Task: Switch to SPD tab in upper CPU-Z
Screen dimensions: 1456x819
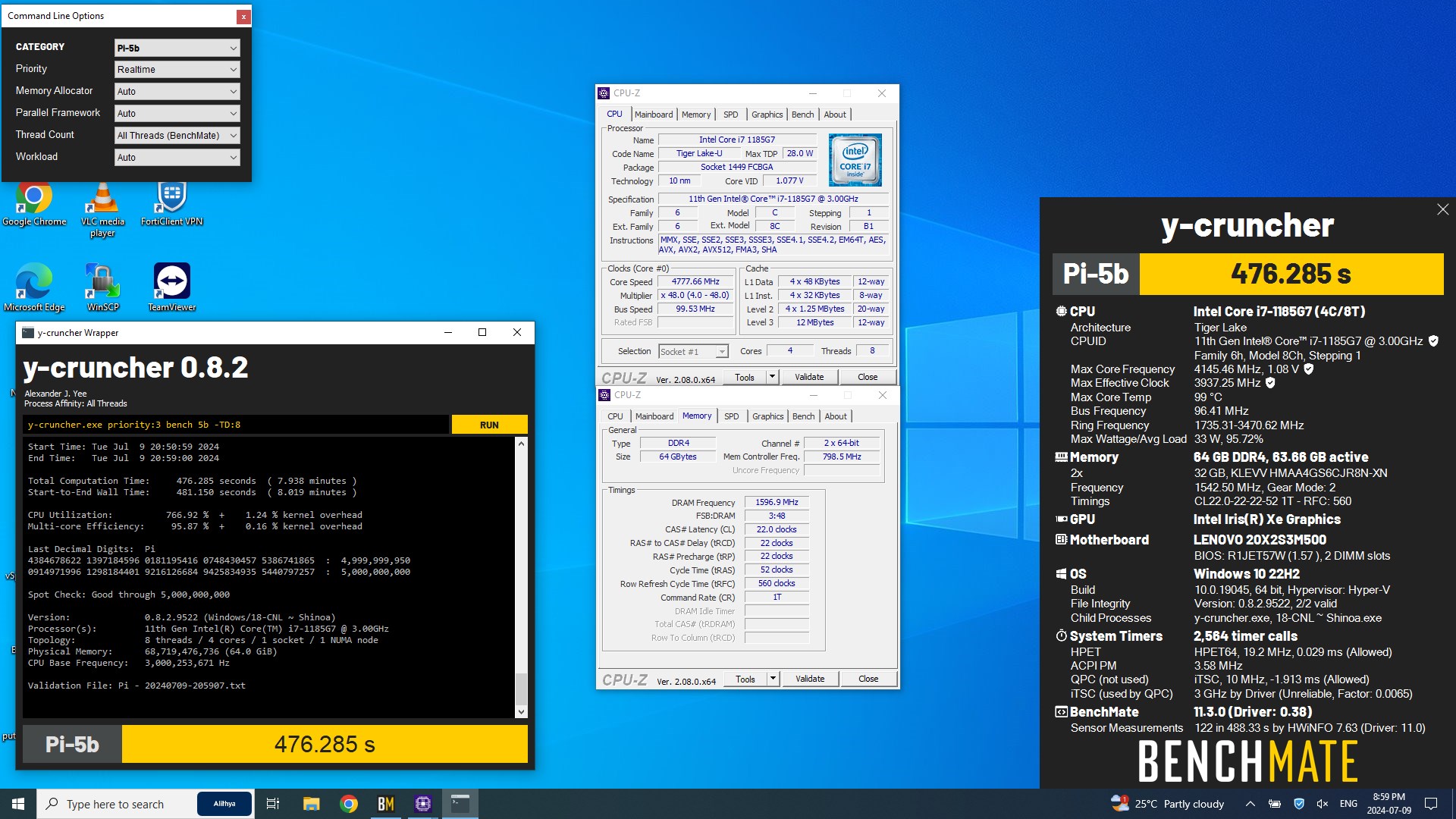Action: pyautogui.click(x=731, y=115)
